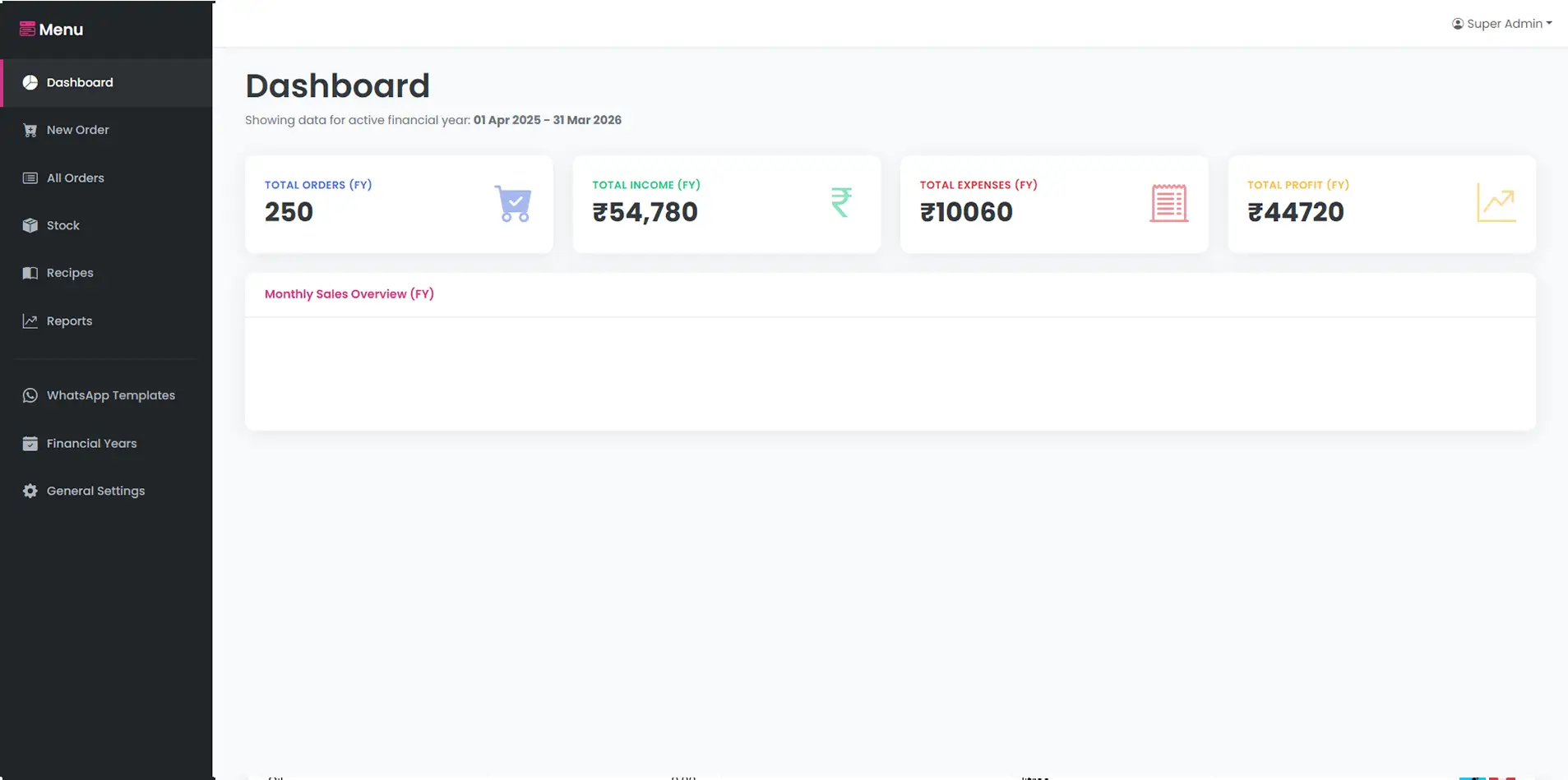
Task: Click the Total Expenses receipt icon
Action: pyautogui.click(x=1168, y=204)
